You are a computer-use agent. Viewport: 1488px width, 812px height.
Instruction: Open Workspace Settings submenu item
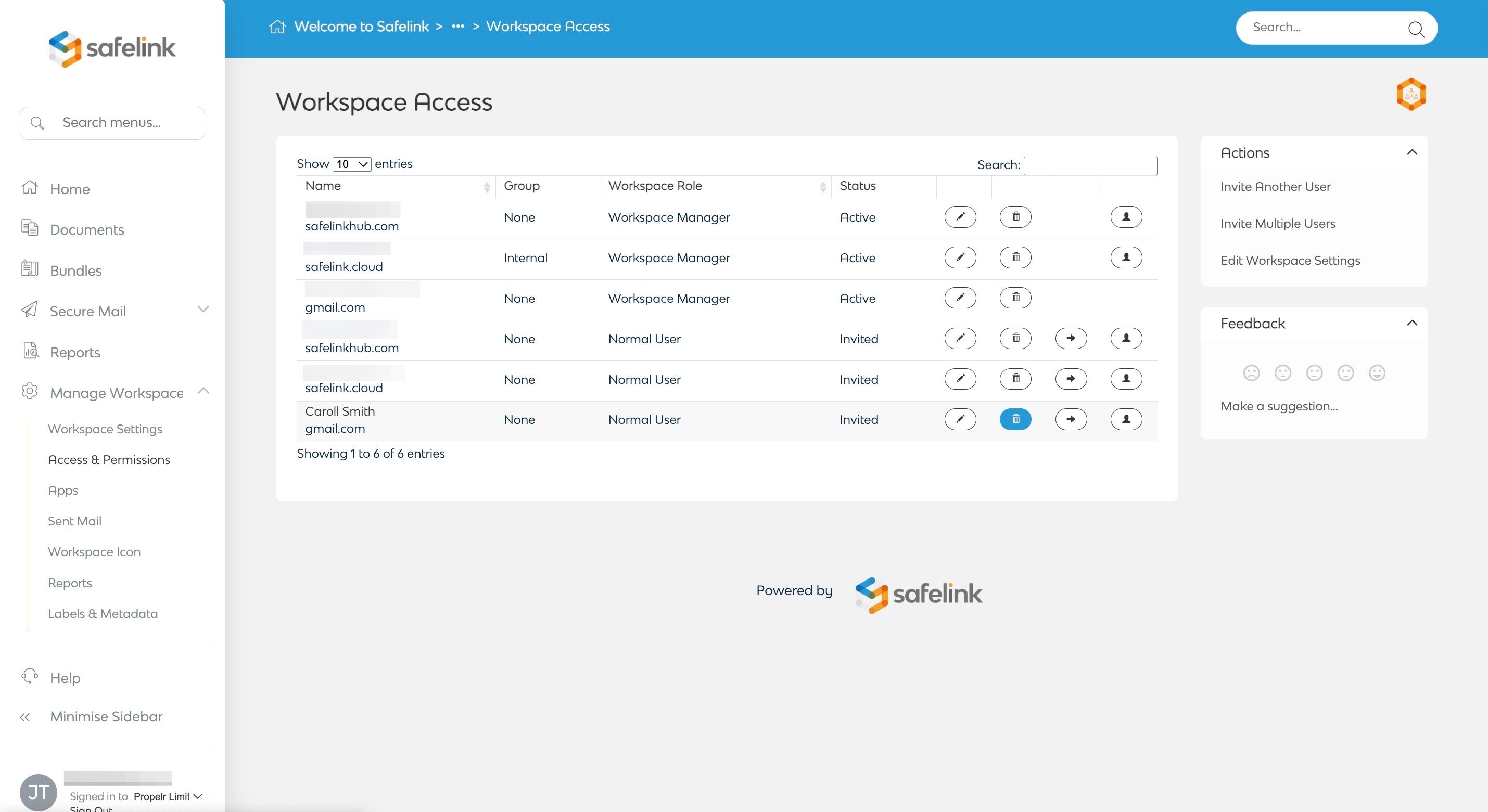(x=105, y=429)
